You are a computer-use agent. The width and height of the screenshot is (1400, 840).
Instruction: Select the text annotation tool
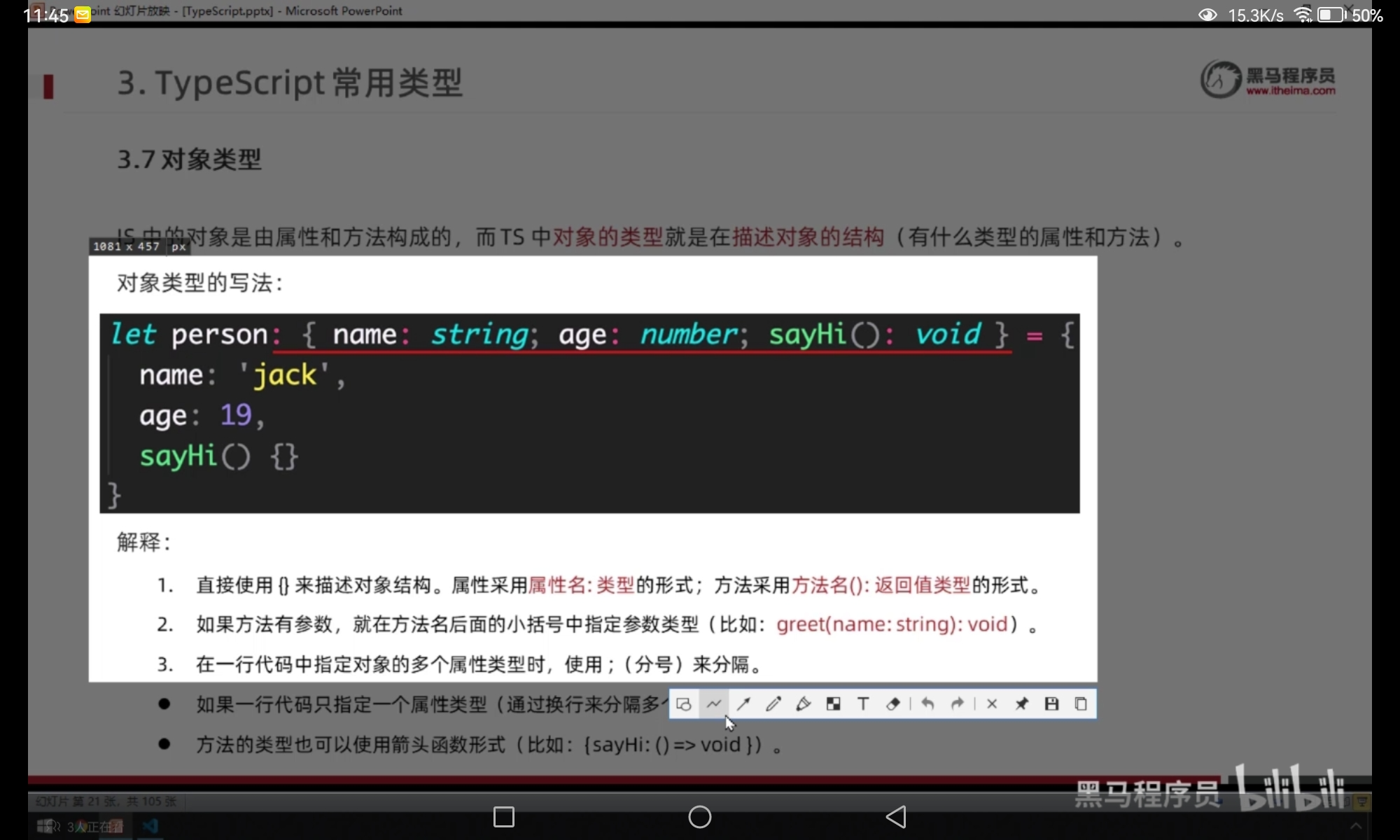click(863, 704)
